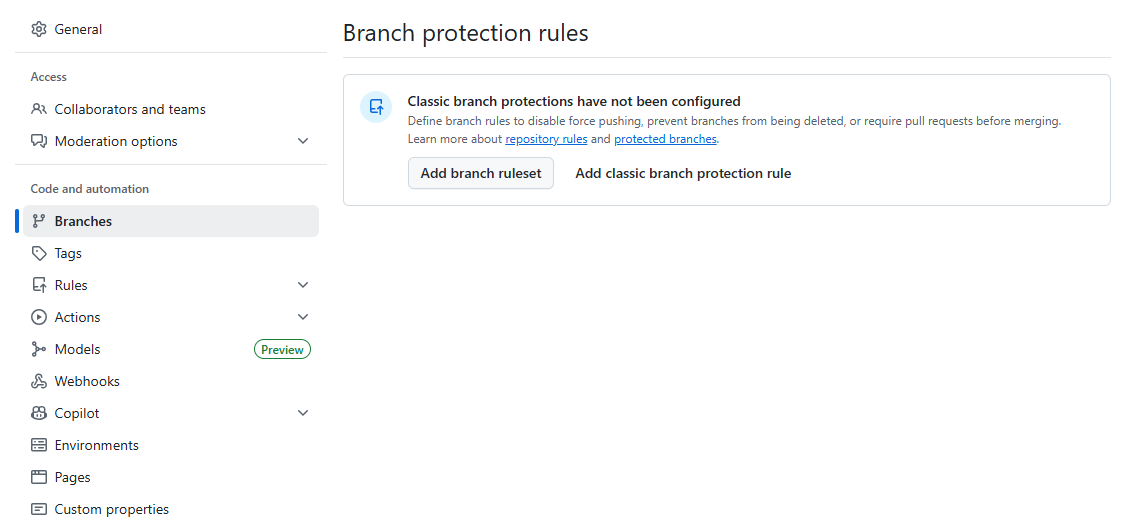
Task: Click the Custom properties icon
Action: click(39, 509)
